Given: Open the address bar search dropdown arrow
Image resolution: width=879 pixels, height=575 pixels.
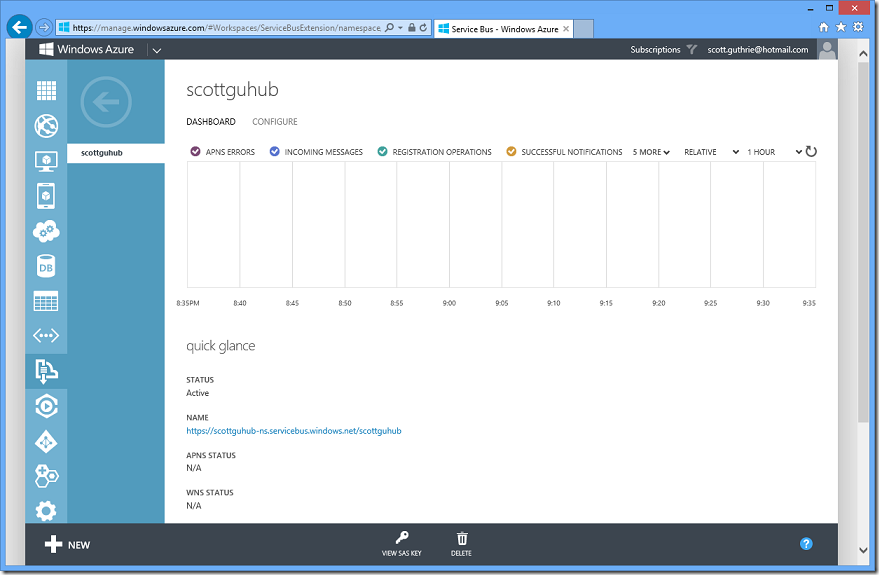Looking at the screenshot, I should pyautogui.click(x=400, y=27).
